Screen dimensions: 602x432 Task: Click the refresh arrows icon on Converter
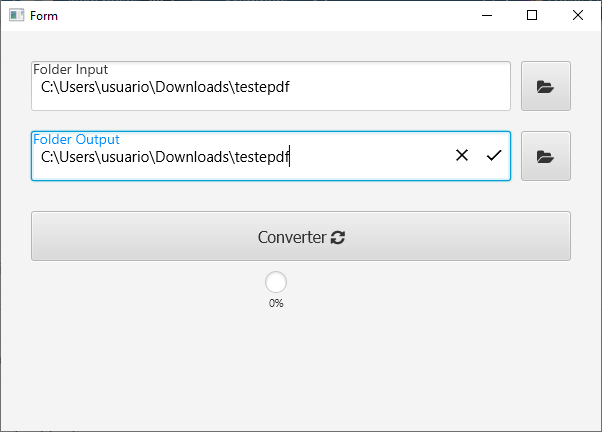(338, 238)
